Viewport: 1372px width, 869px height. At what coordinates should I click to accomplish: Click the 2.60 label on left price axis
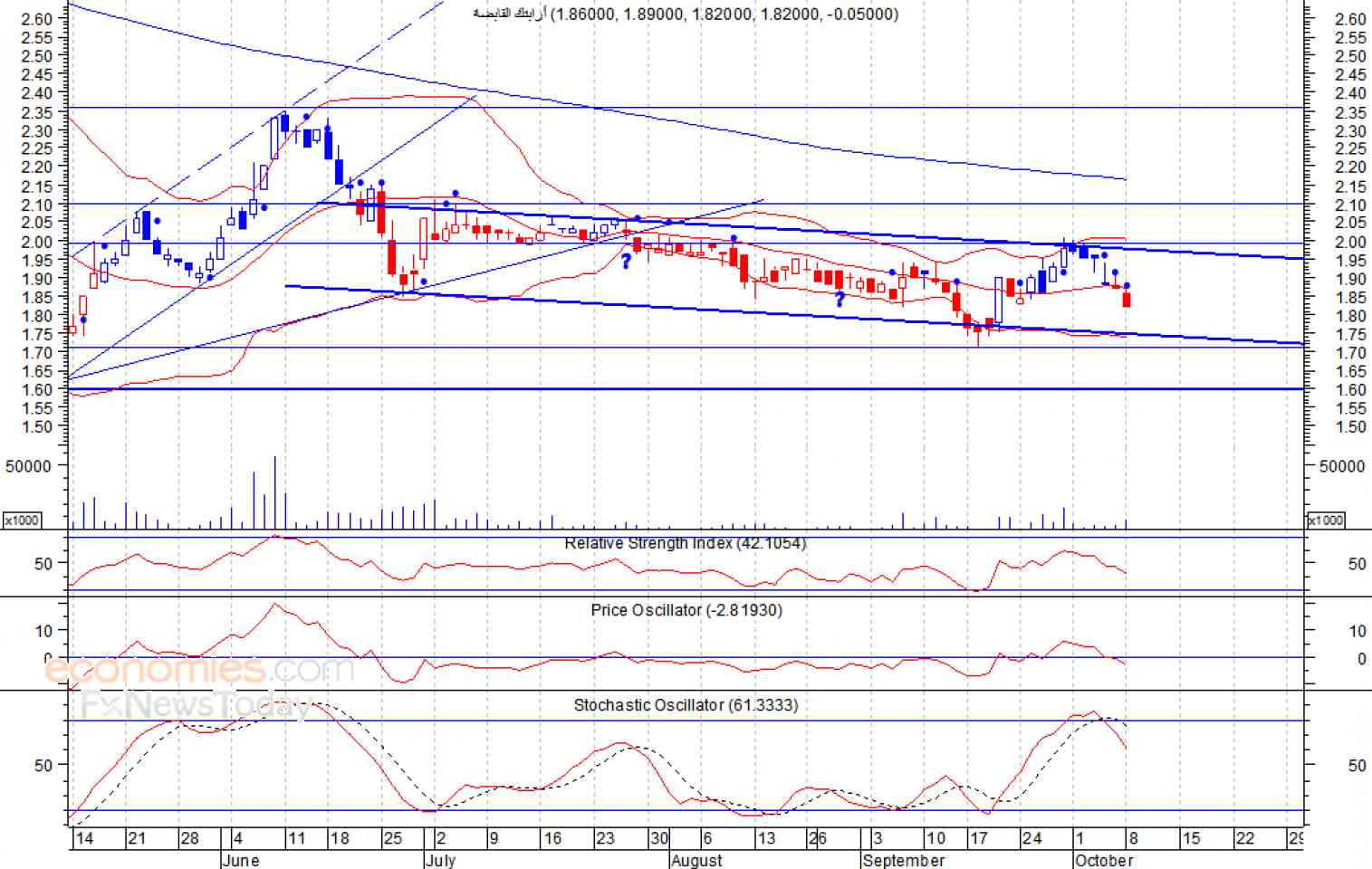pos(36,18)
